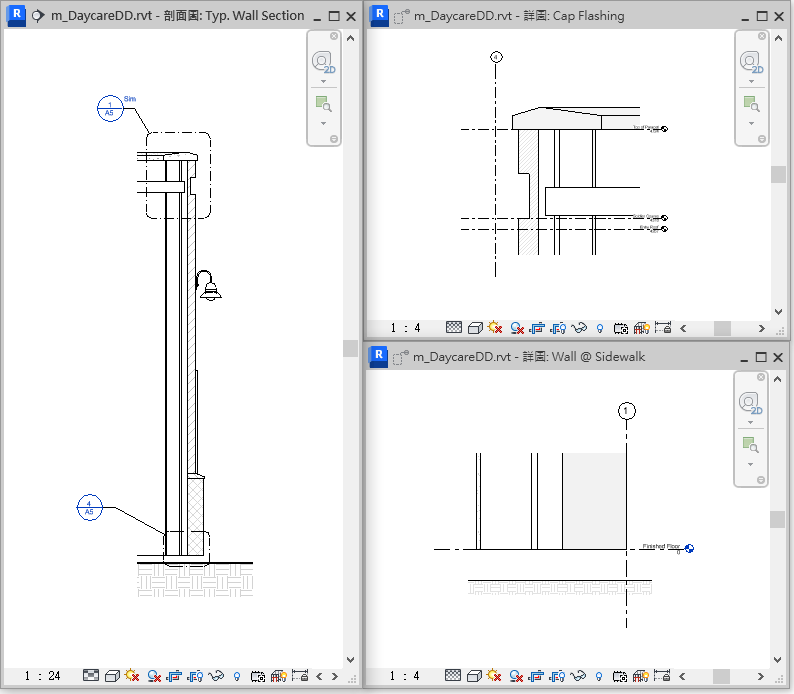This screenshot has width=794, height=694.
Task: Select the wall light fixture in wall section
Action: pos(208,286)
